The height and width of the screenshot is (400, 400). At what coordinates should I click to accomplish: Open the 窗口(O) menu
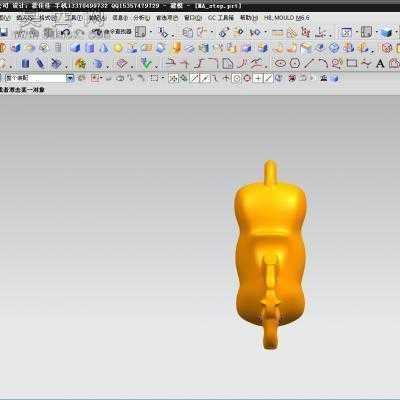click(x=193, y=18)
